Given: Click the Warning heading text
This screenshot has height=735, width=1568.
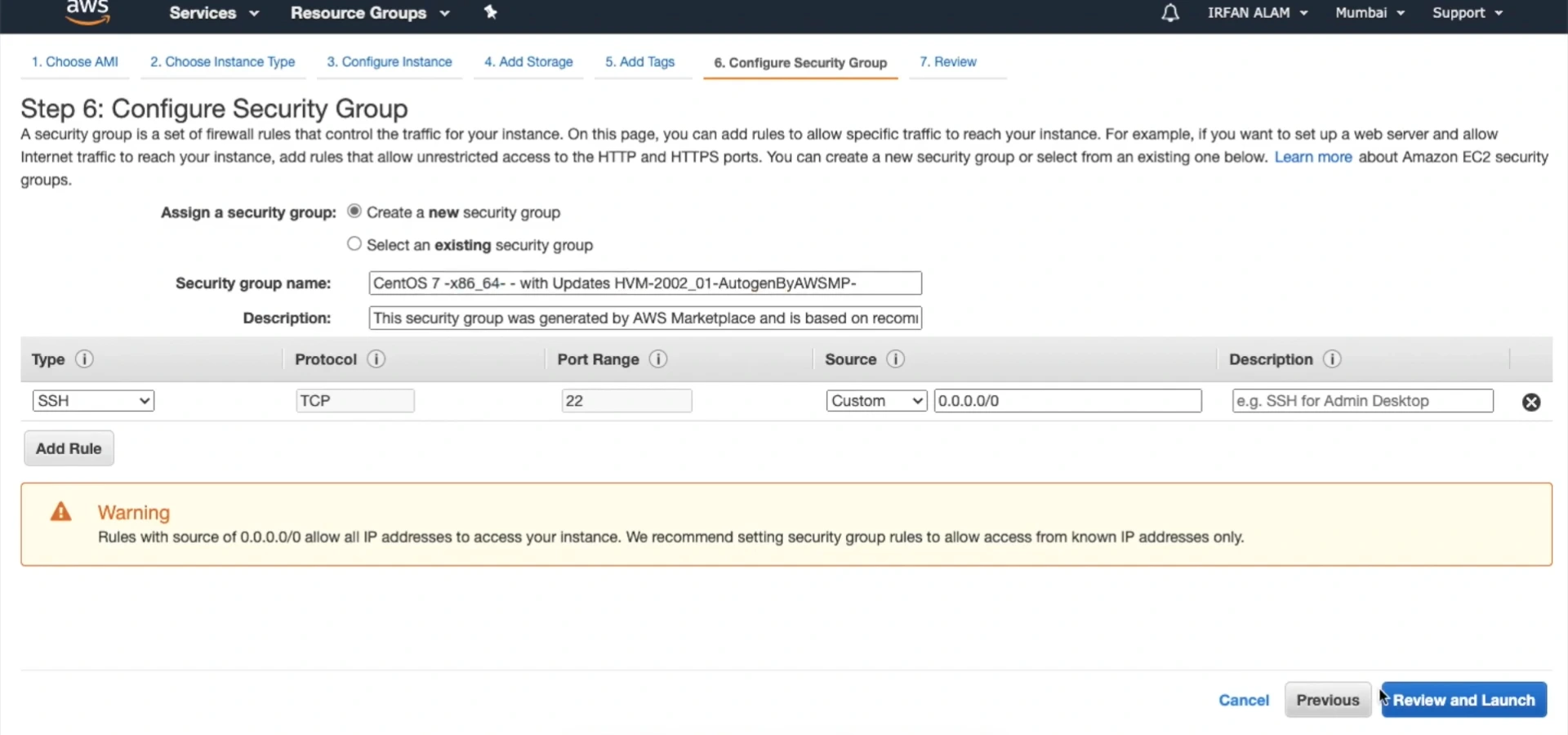Looking at the screenshot, I should coord(134,513).
